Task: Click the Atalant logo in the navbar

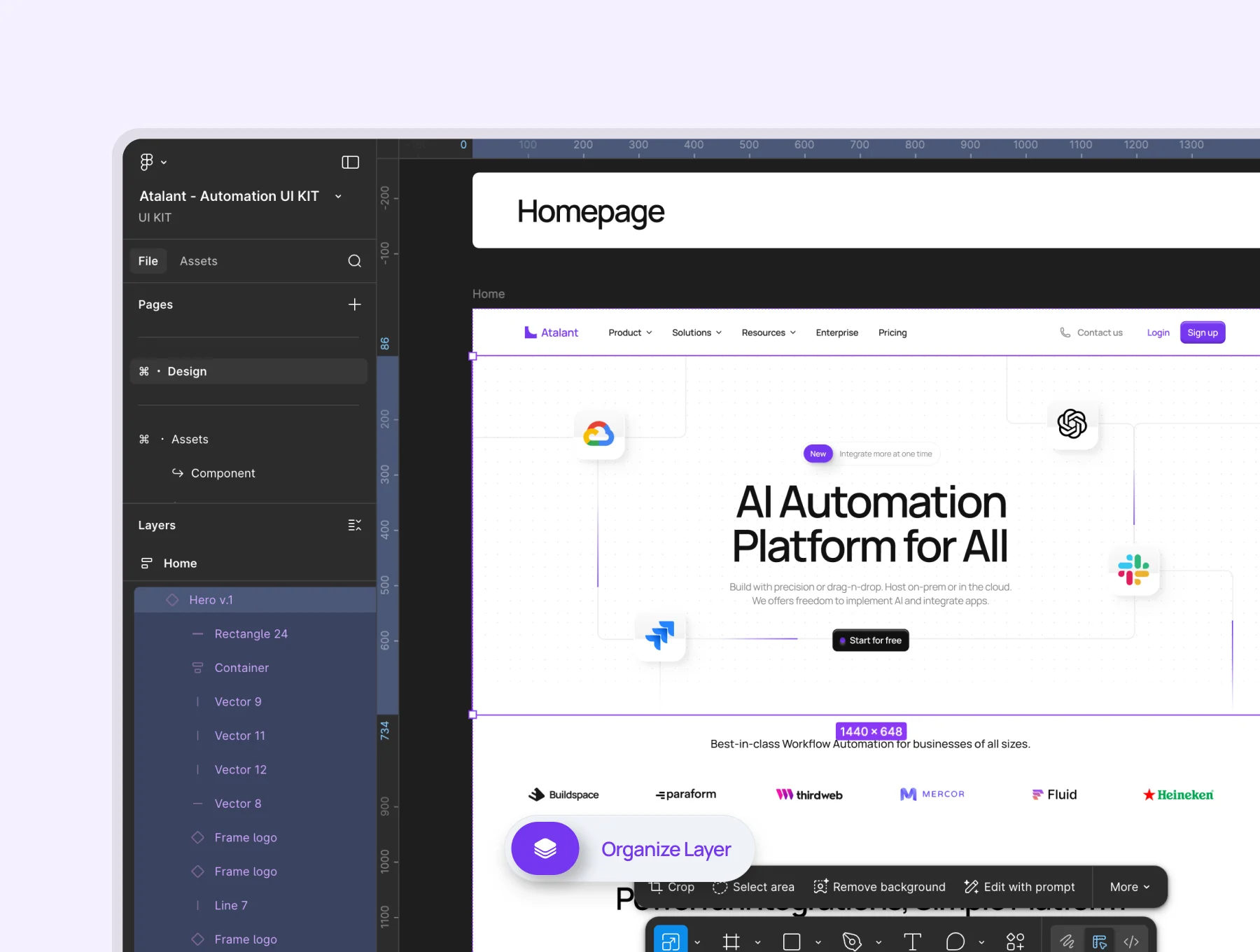Action: coord(552,332)
